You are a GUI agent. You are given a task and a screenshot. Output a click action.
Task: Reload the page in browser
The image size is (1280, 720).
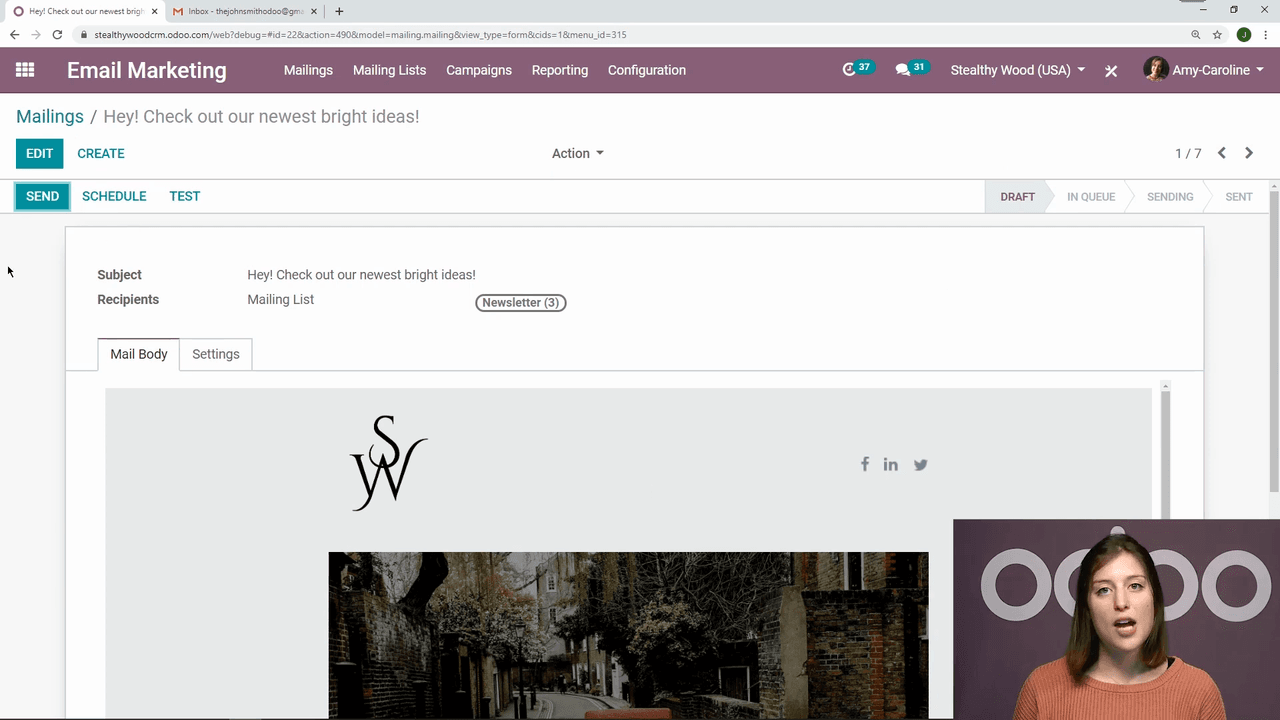click(57, 34)
